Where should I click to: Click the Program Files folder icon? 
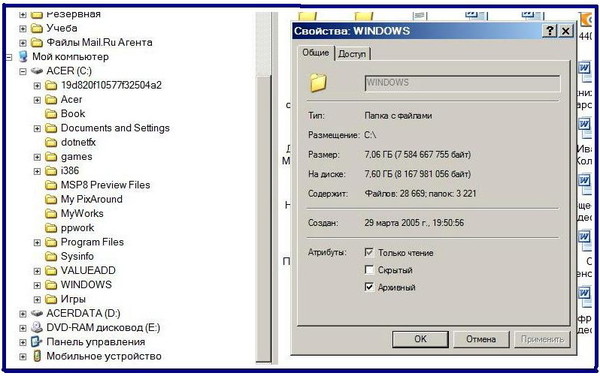pyautogui.click(x=51, y=242)
